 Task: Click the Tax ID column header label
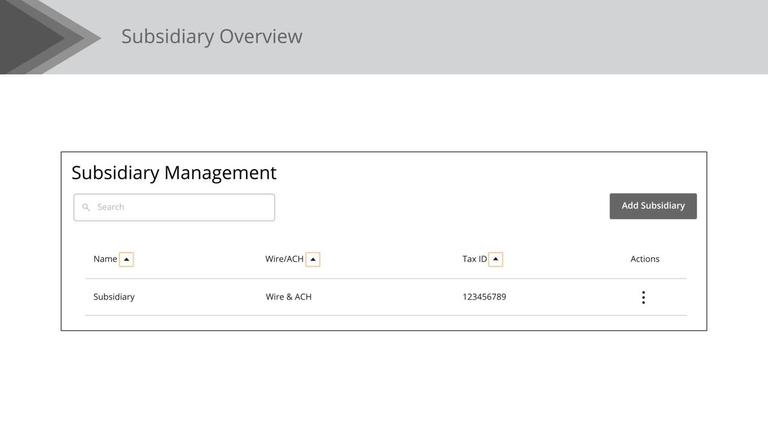pos(474,259)
